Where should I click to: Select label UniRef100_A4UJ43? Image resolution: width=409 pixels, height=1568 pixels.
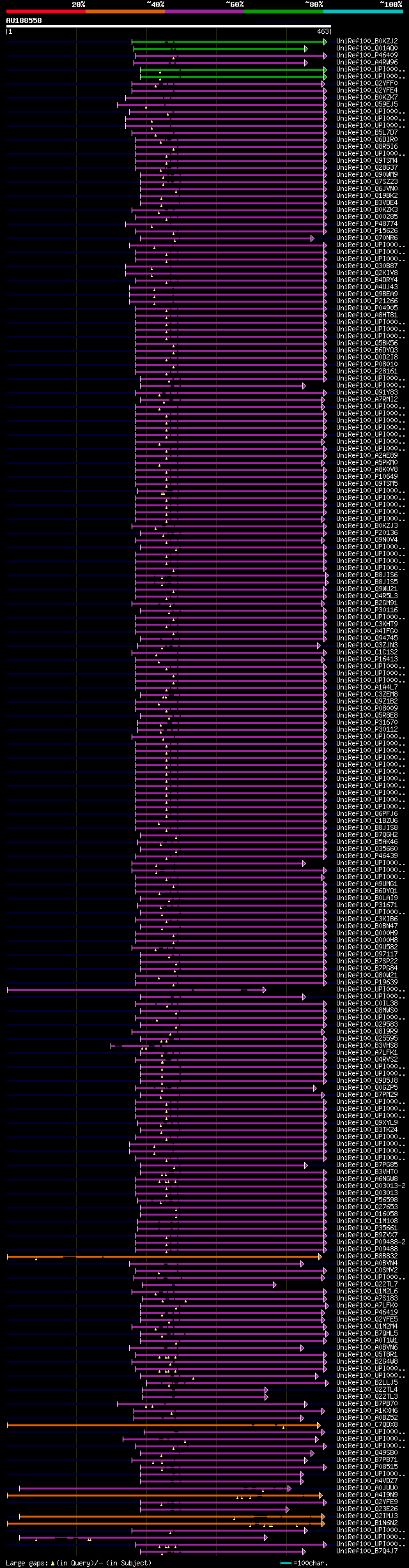[x=367, y=287]
